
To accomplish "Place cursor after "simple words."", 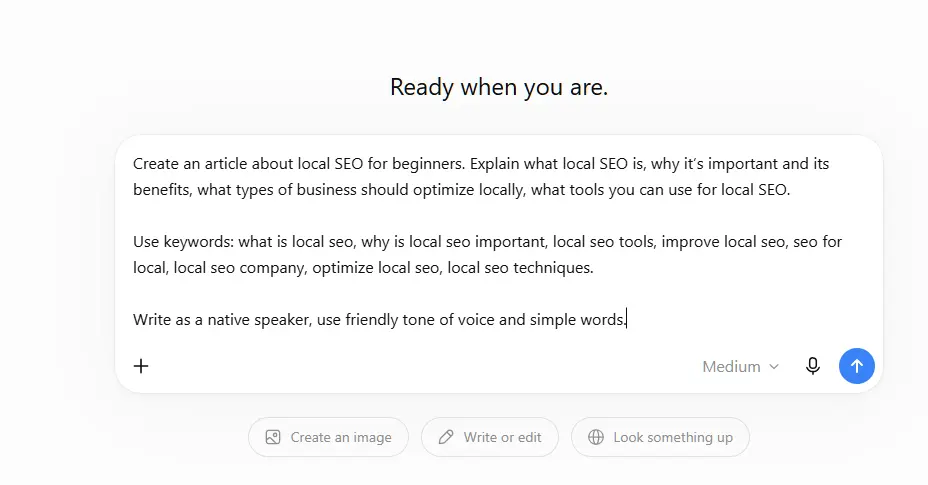I will point(627,320).
